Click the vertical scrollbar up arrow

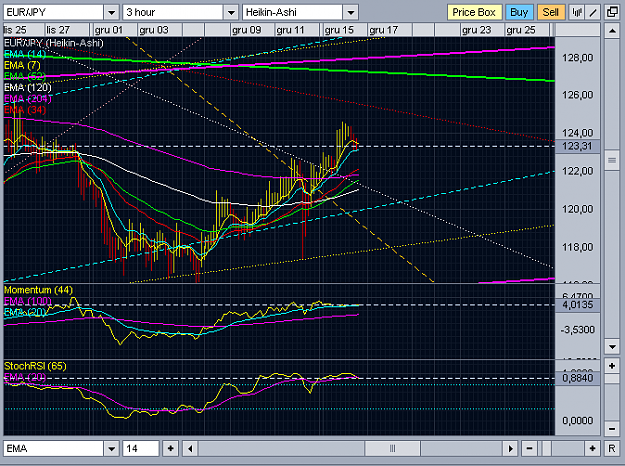click(x=612, y=31)
